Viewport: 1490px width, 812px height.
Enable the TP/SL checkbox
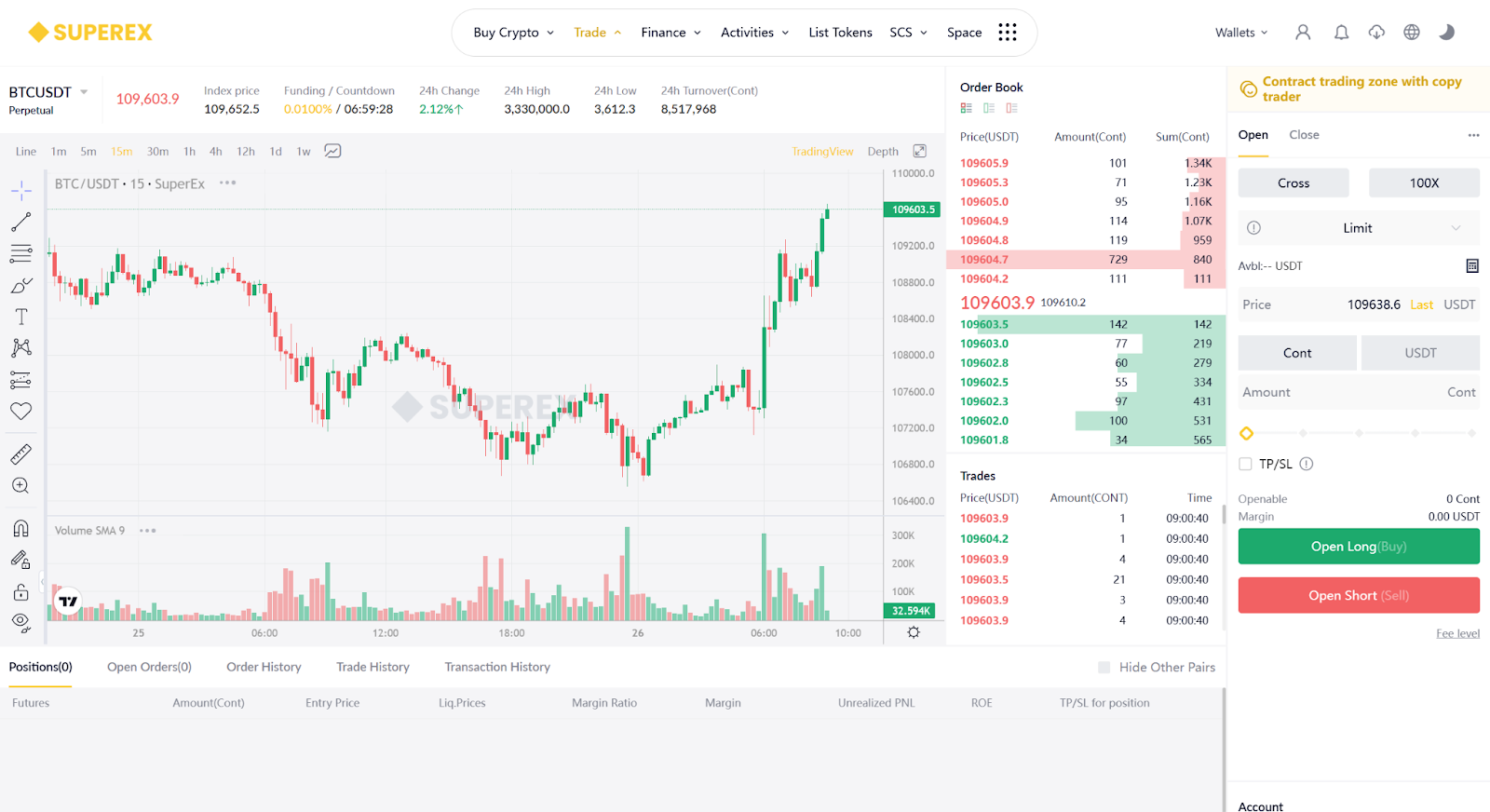point(1245,464)
